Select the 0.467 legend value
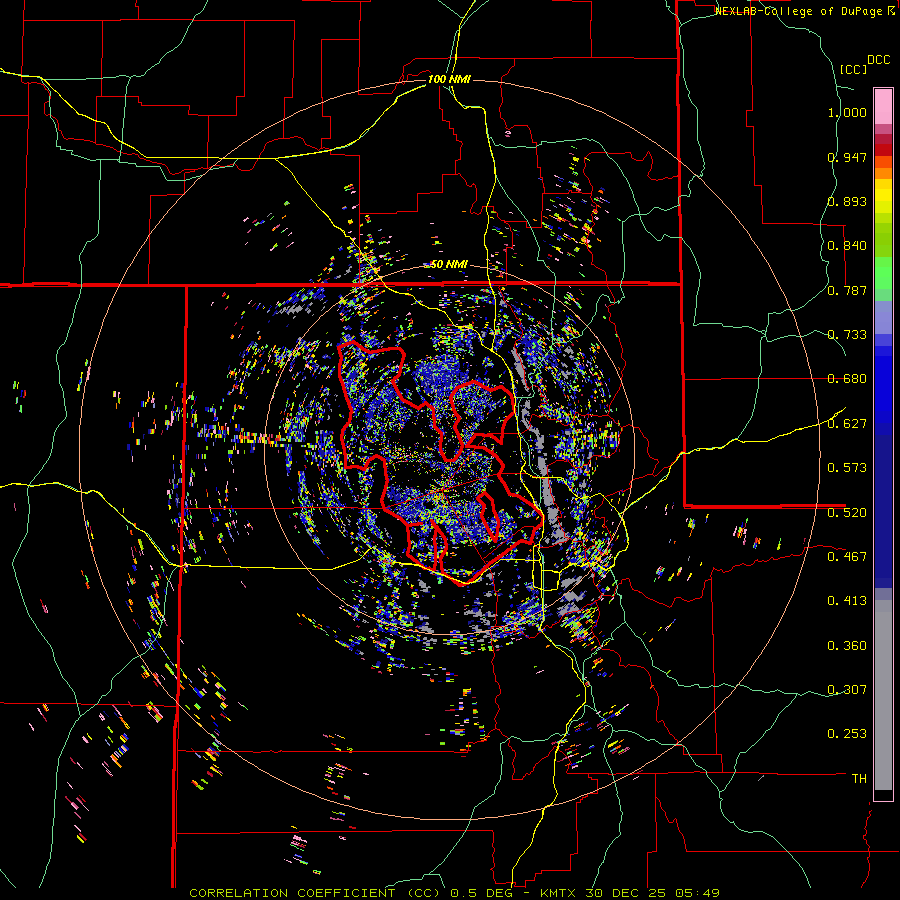The width and height of the screenshot is (900, 900). pos(847,556)
